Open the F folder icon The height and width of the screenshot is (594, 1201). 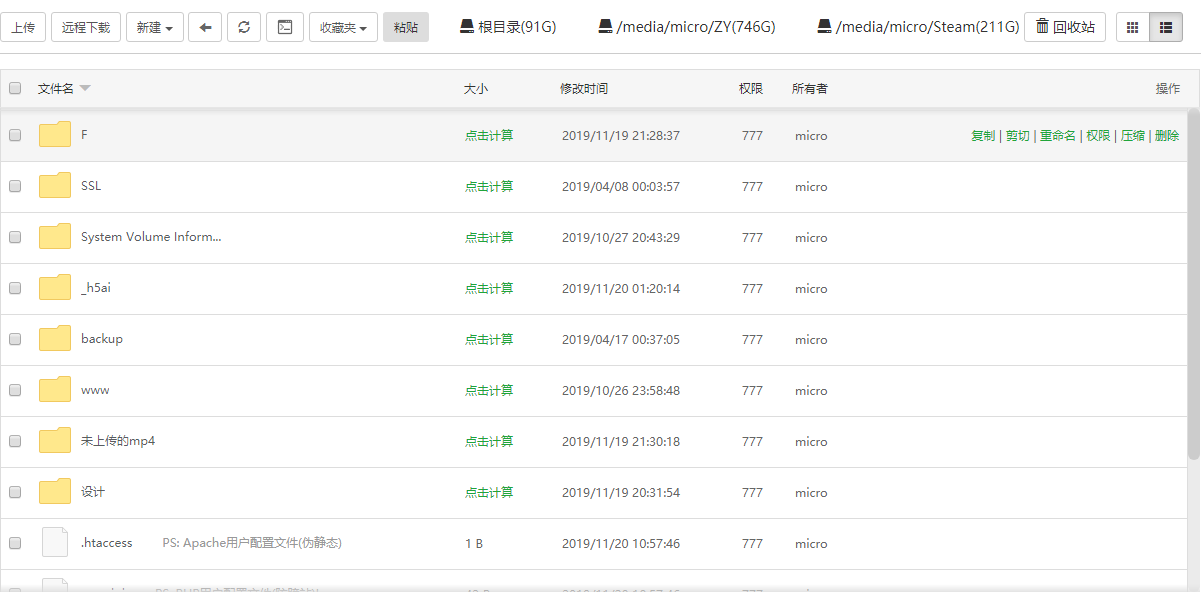click(x=55, y=135)
